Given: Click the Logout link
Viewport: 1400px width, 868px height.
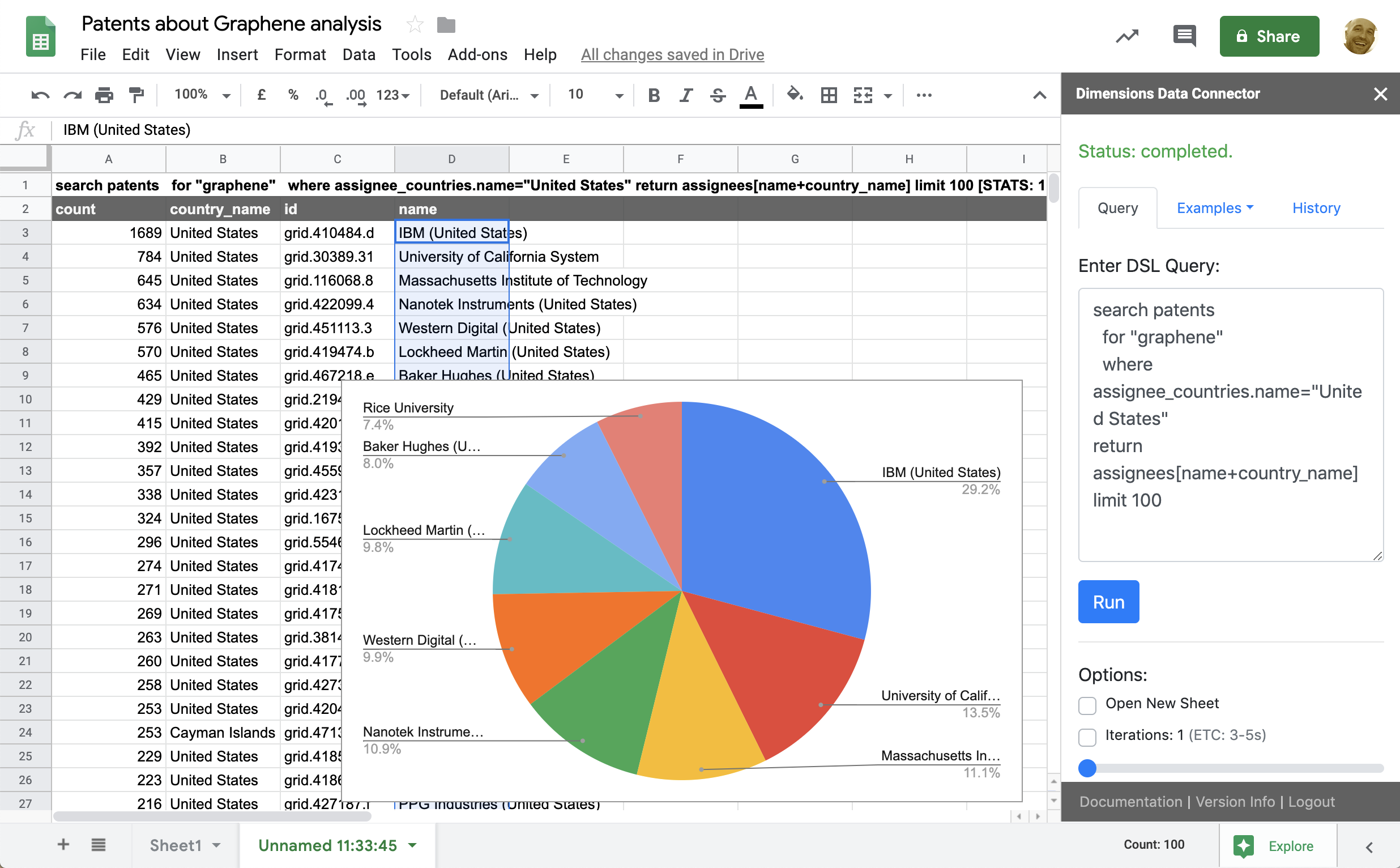Looking at the screenshot, I should click(x=1311, y=801).
